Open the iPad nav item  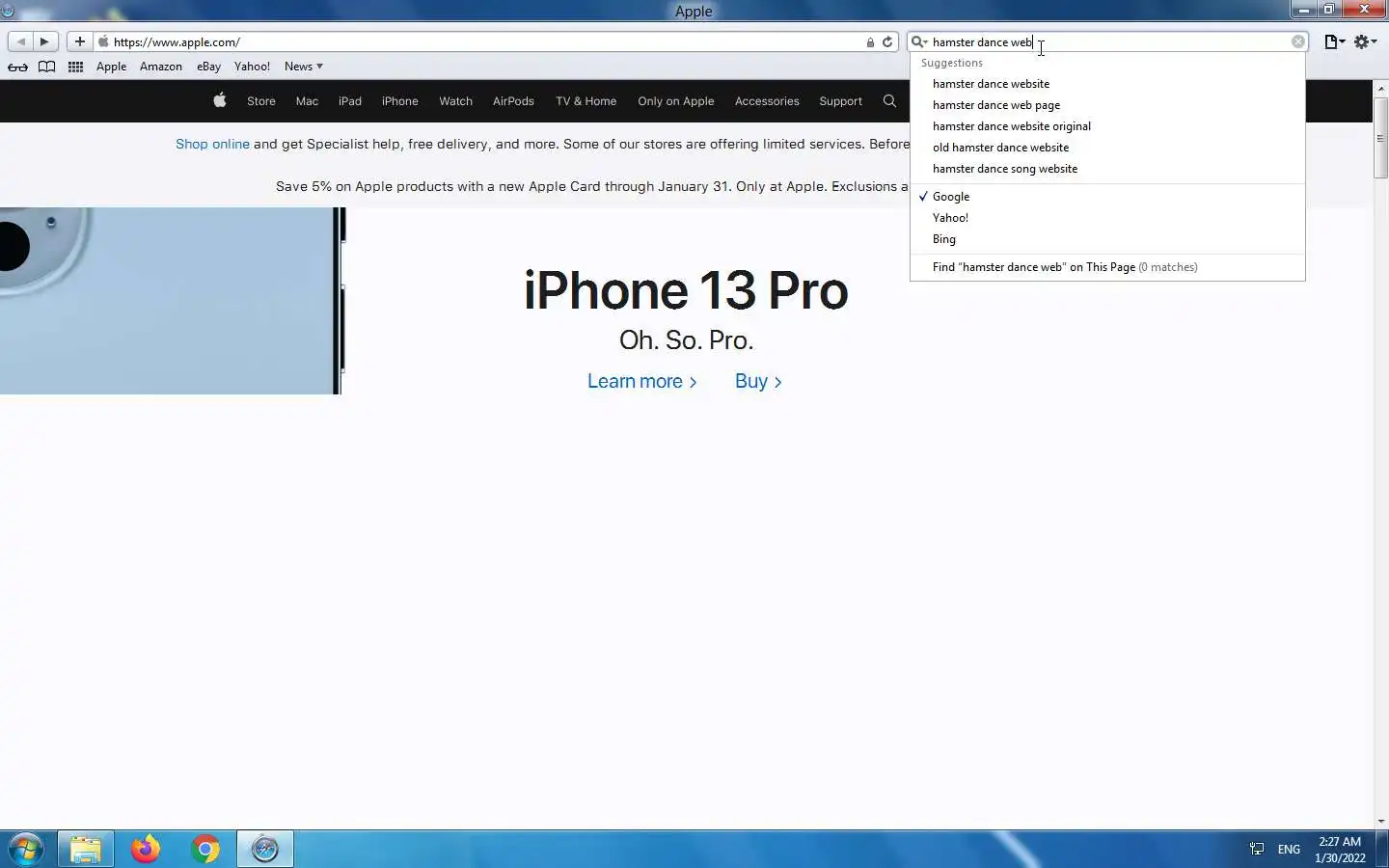click(350, 101)
